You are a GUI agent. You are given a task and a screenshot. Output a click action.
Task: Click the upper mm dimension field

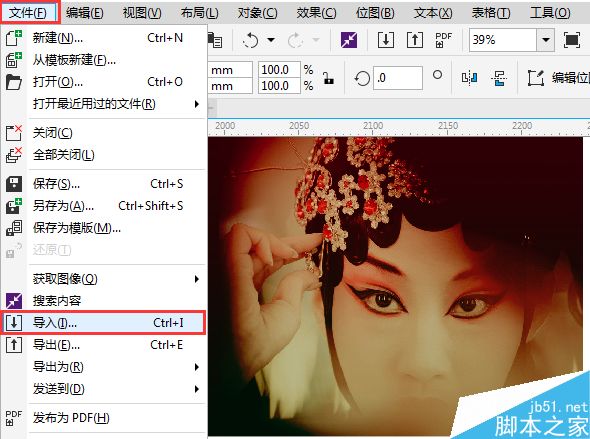coord(230,70)
